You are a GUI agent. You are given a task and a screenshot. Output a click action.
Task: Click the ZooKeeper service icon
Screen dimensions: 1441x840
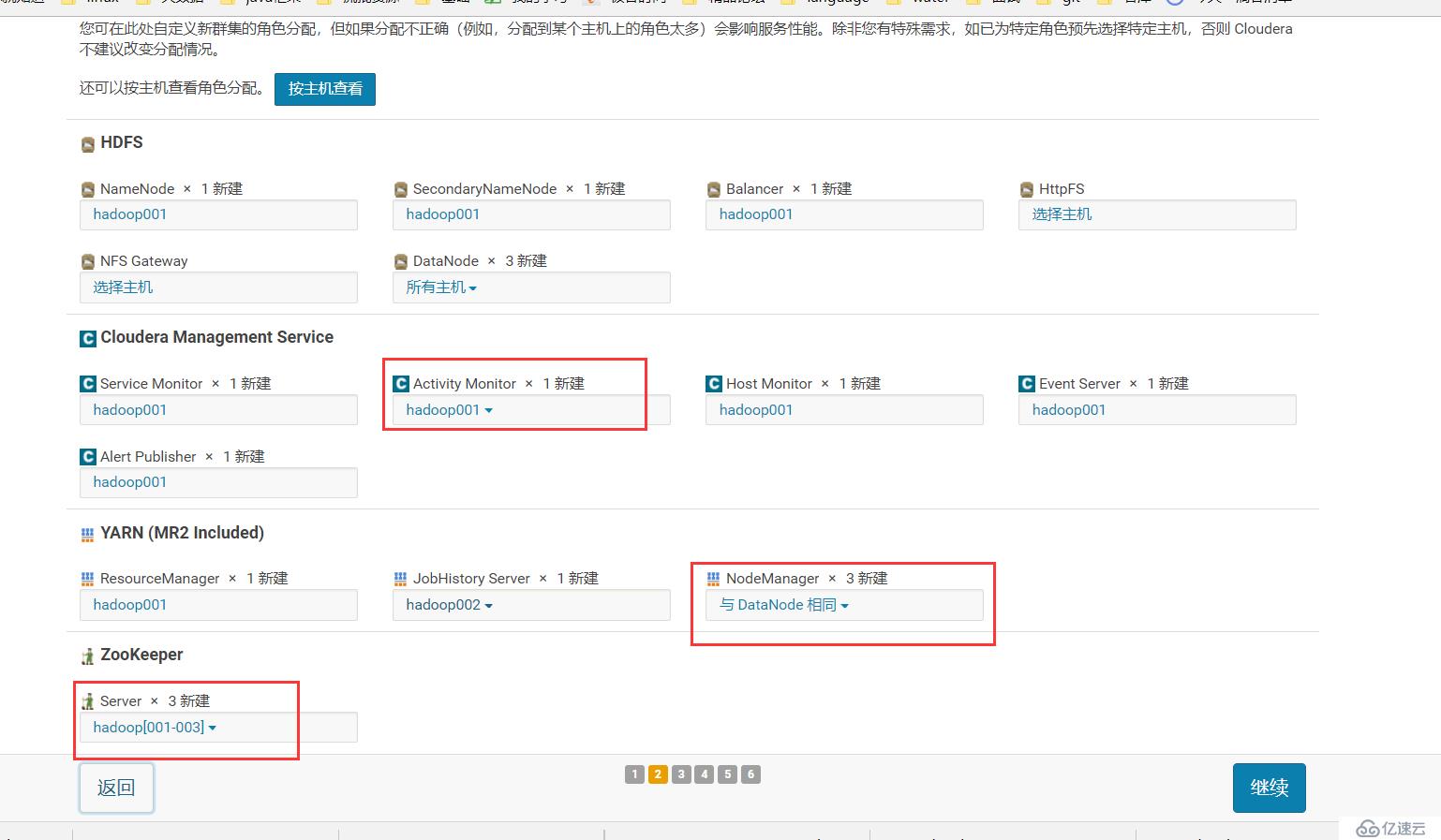pyautogui.click(x=88, y=656)
